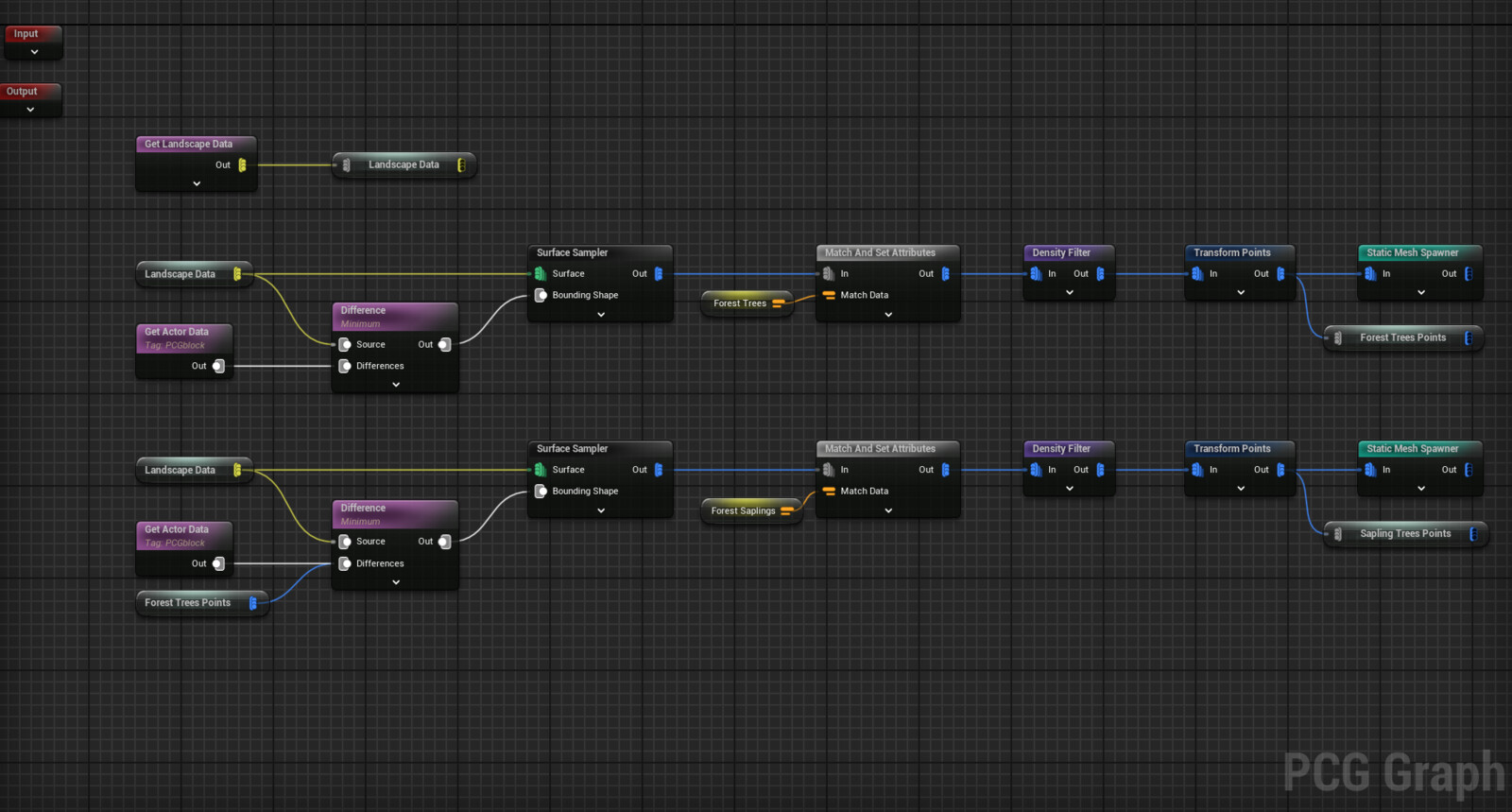Click the Out pin of Get Landscape Data

242,164
